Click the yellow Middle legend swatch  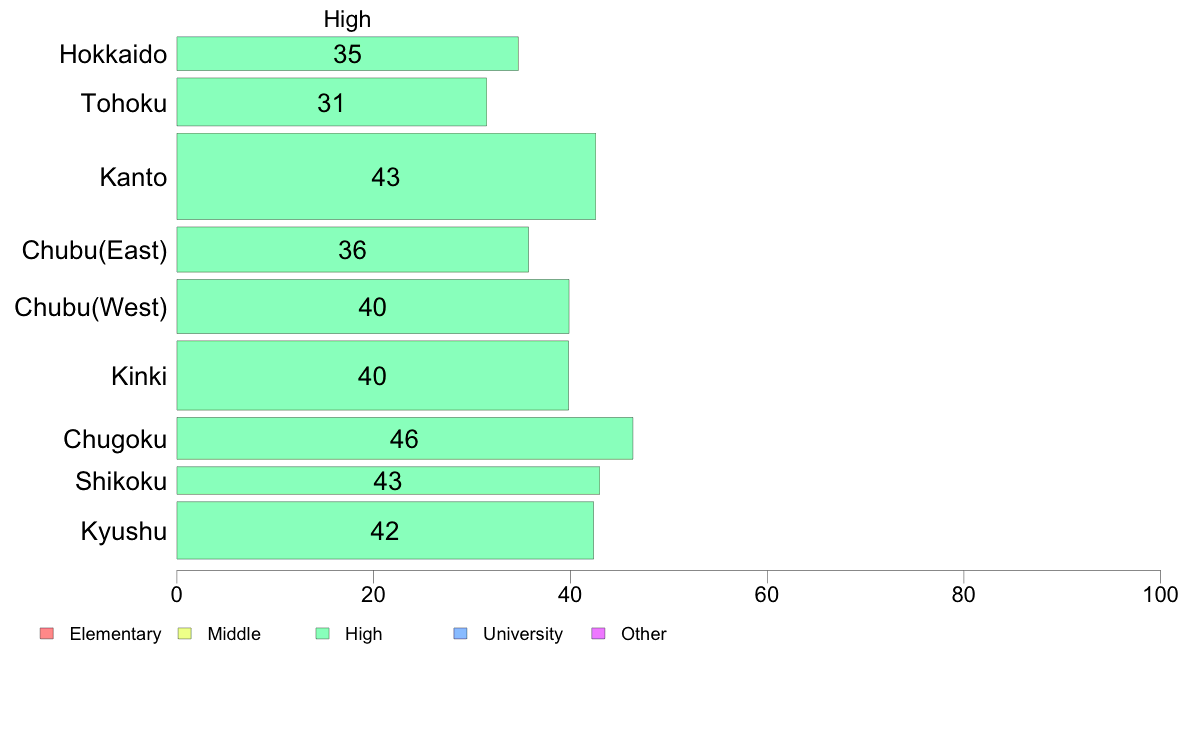pyautogui.click(x=184, y=634)
